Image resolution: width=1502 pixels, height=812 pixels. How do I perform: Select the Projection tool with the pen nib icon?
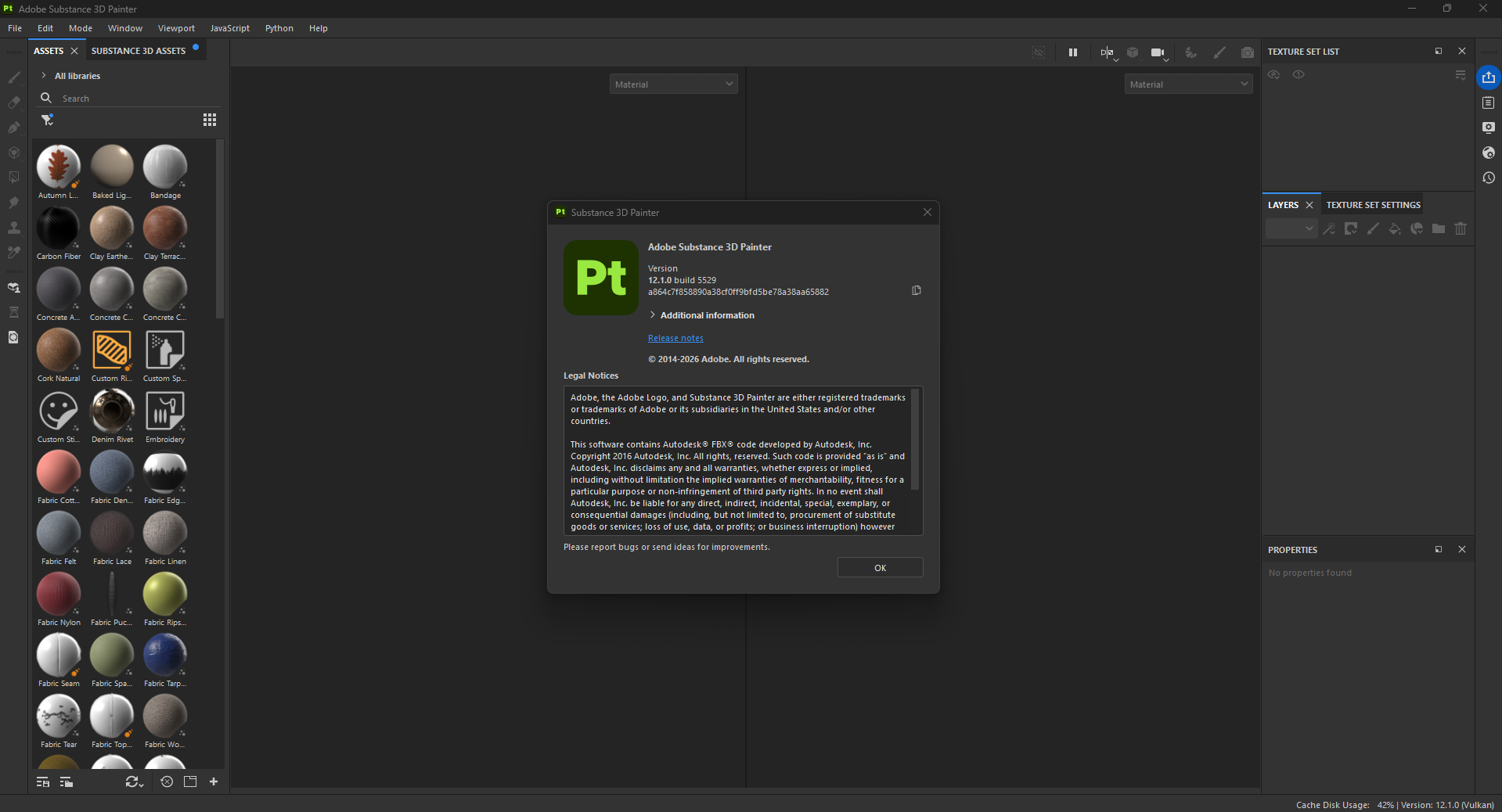click(13, 128)
